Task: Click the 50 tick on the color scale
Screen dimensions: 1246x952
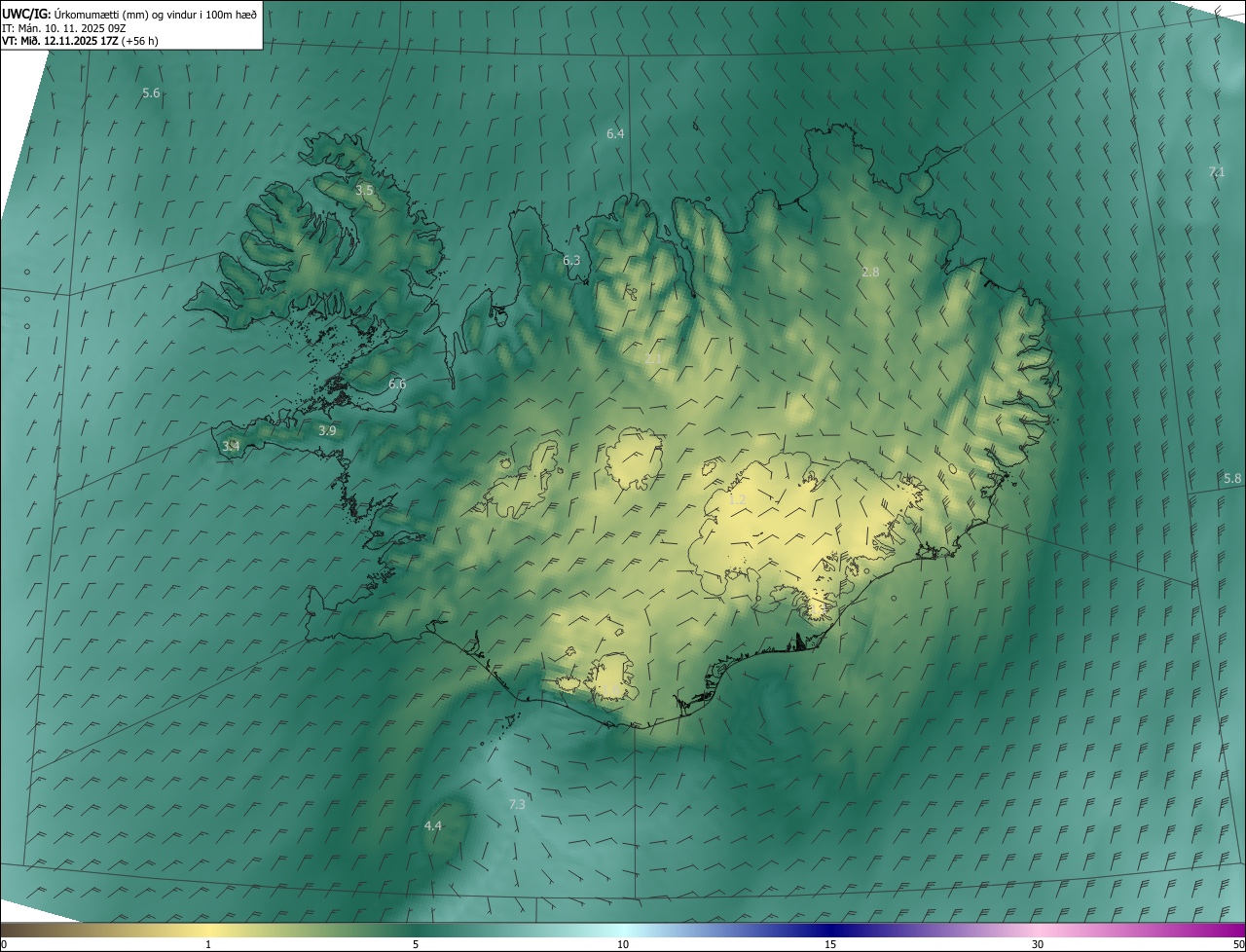Action: click(1238, 945)
